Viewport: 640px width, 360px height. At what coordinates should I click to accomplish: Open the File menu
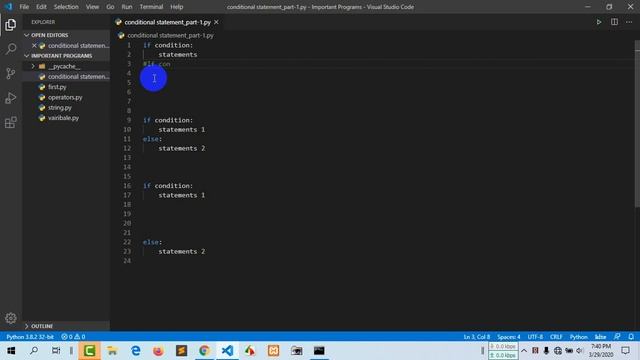pyautogui.click(x=24, y=7)
